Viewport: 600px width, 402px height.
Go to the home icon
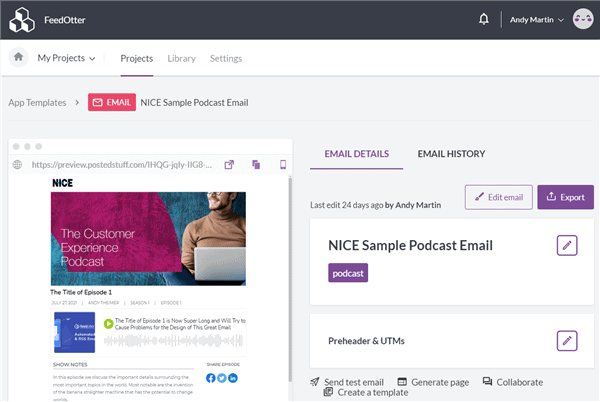[18, 57]
